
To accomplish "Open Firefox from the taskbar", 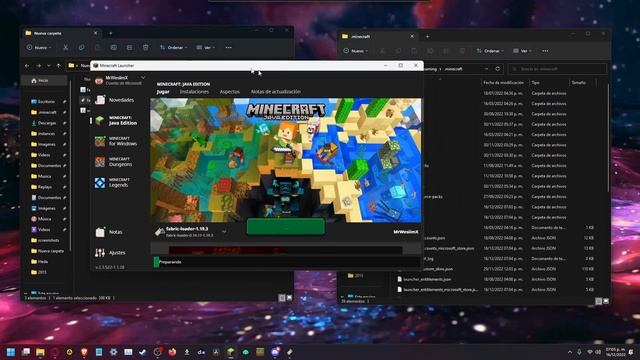I will 172,352.
